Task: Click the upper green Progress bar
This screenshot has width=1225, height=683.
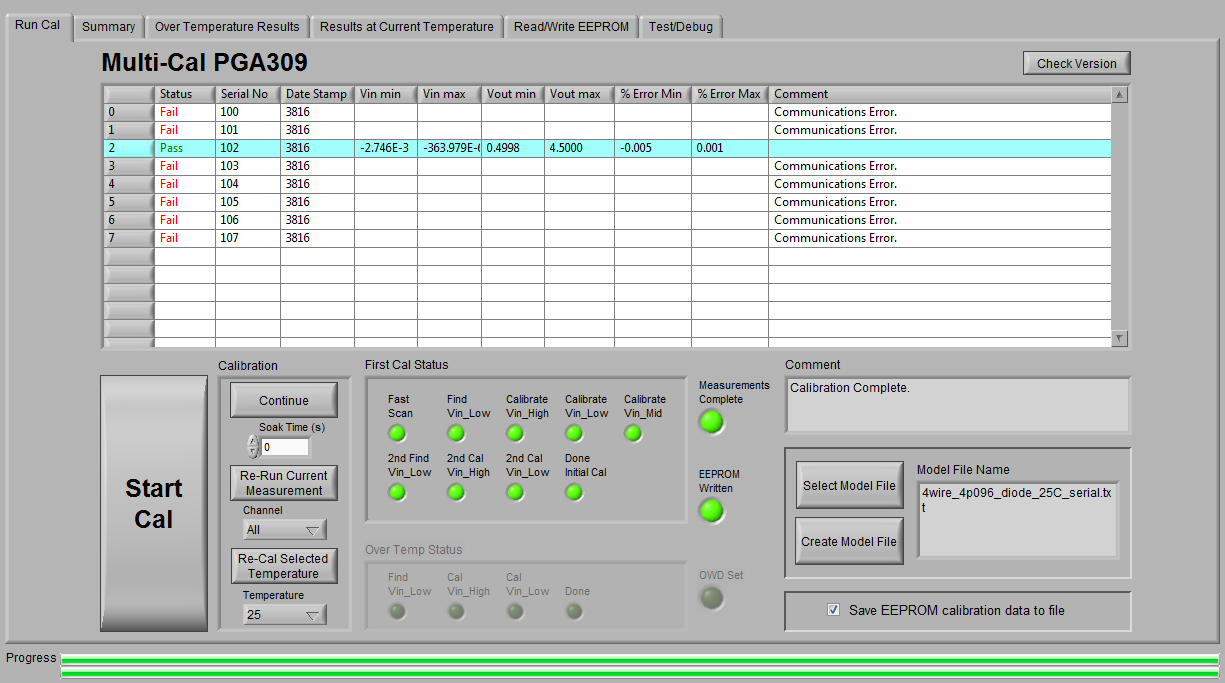Action: point(640,659)
